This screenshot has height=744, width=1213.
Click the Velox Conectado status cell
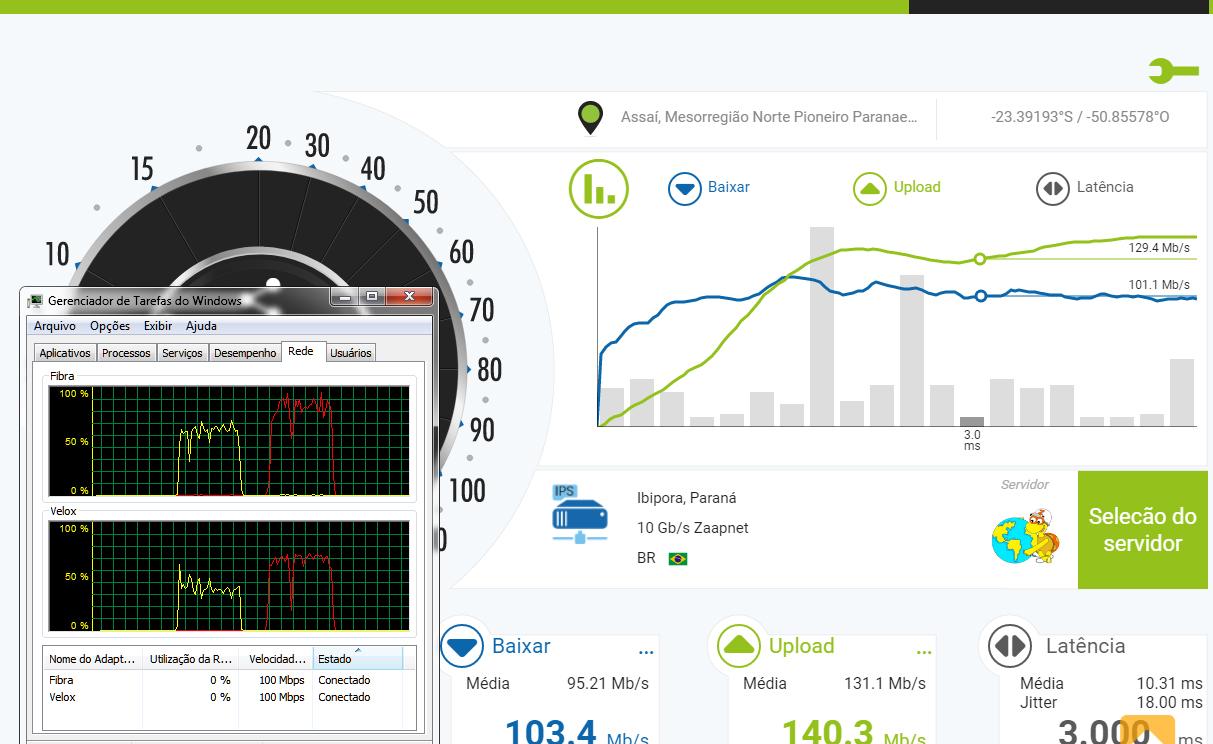344,697
